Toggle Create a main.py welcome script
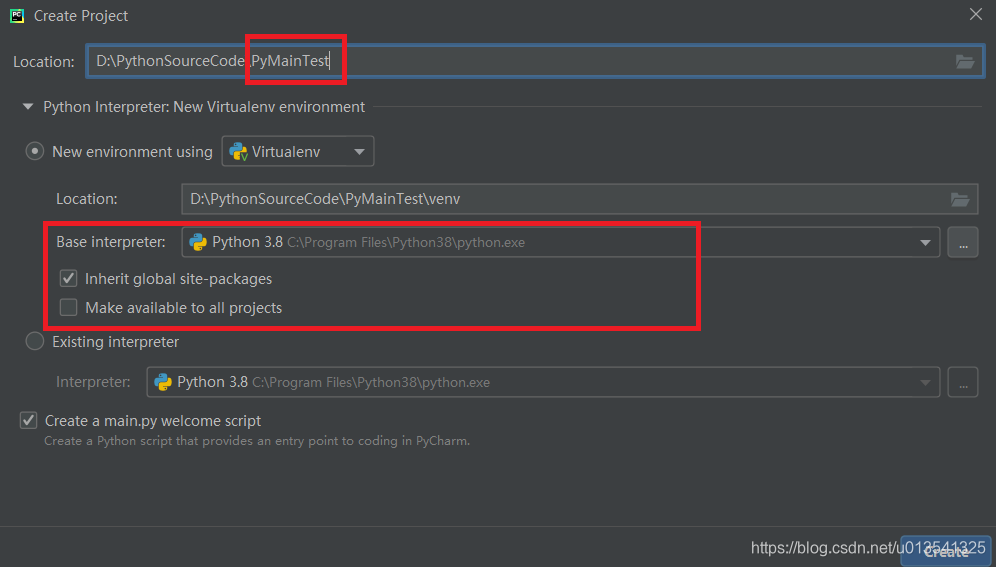 pyautogui.click(x=29, y=420)
